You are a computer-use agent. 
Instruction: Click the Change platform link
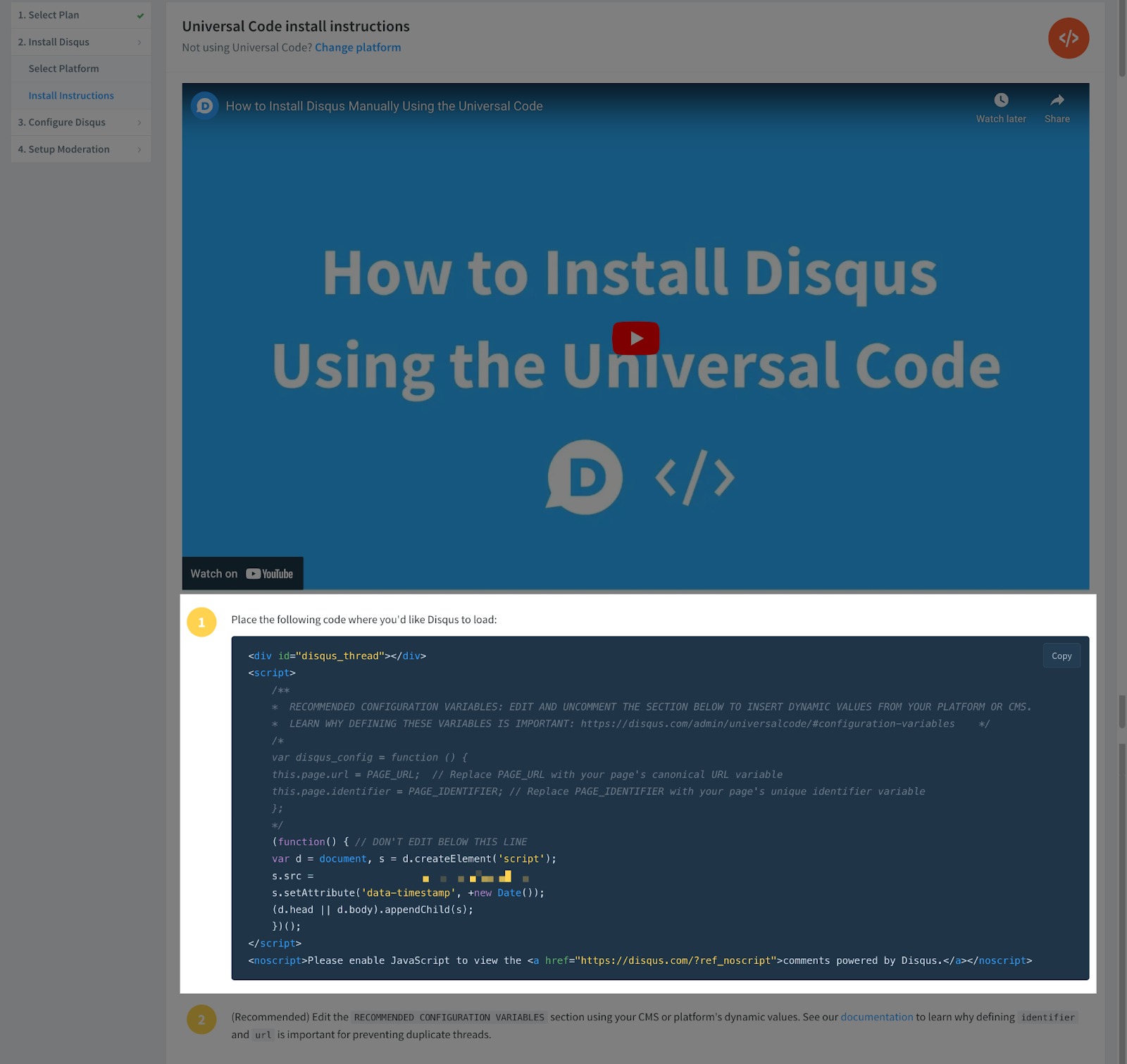tap(358, 47)
